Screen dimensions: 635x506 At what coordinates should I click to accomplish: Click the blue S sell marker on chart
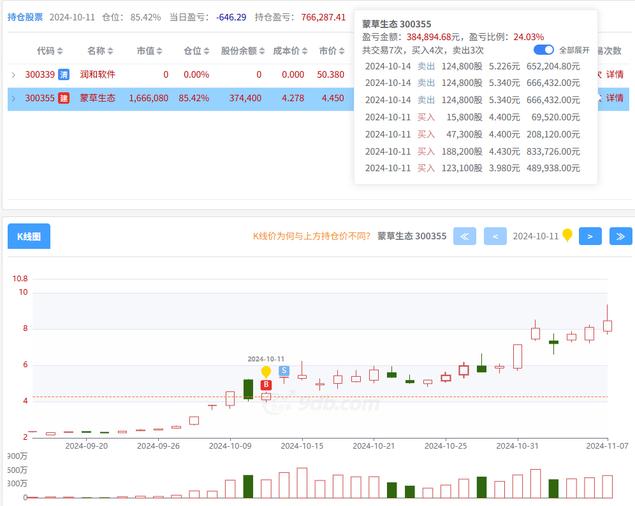click(284, 370)
